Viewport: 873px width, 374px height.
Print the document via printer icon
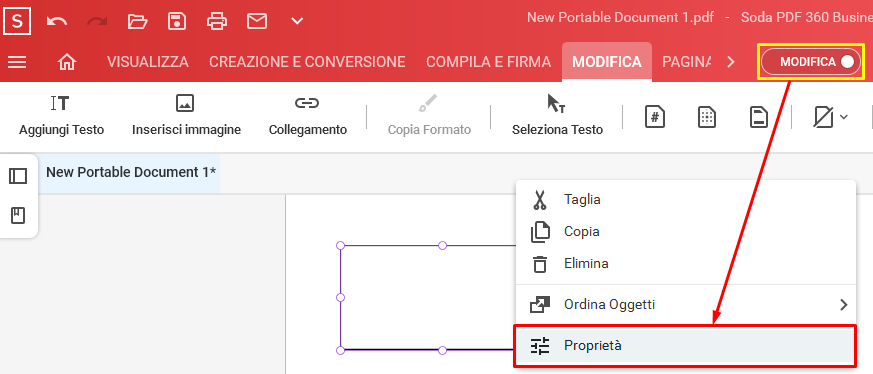[x=217, y=21]
